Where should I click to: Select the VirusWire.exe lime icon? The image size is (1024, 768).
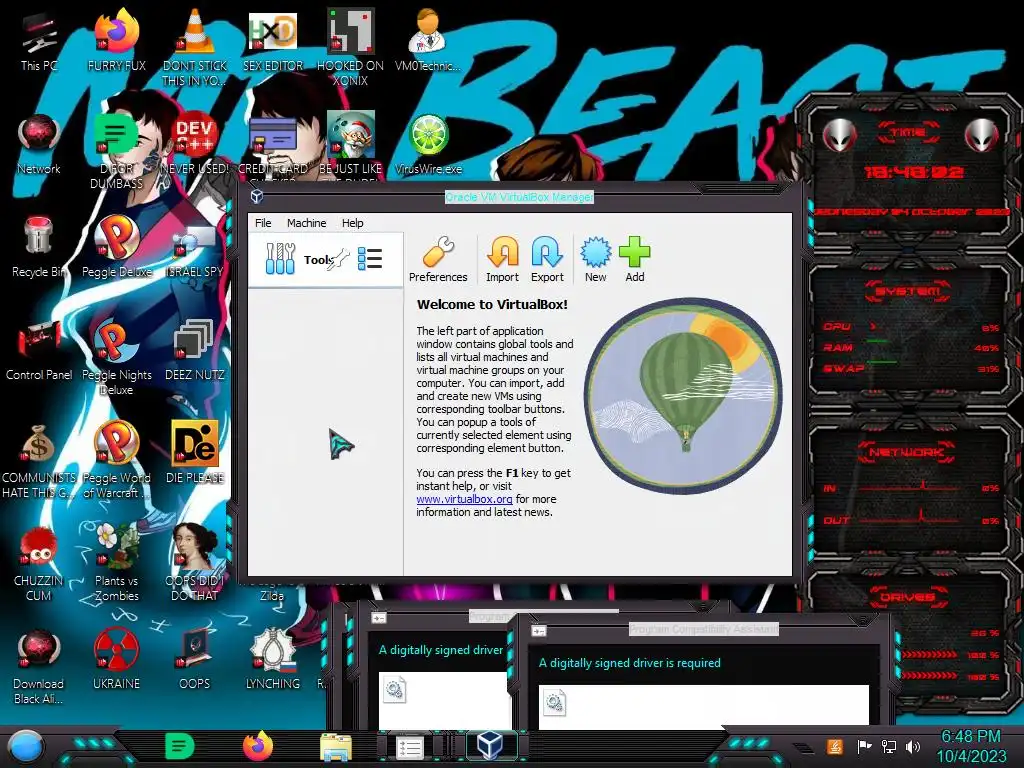coord(428,144)
